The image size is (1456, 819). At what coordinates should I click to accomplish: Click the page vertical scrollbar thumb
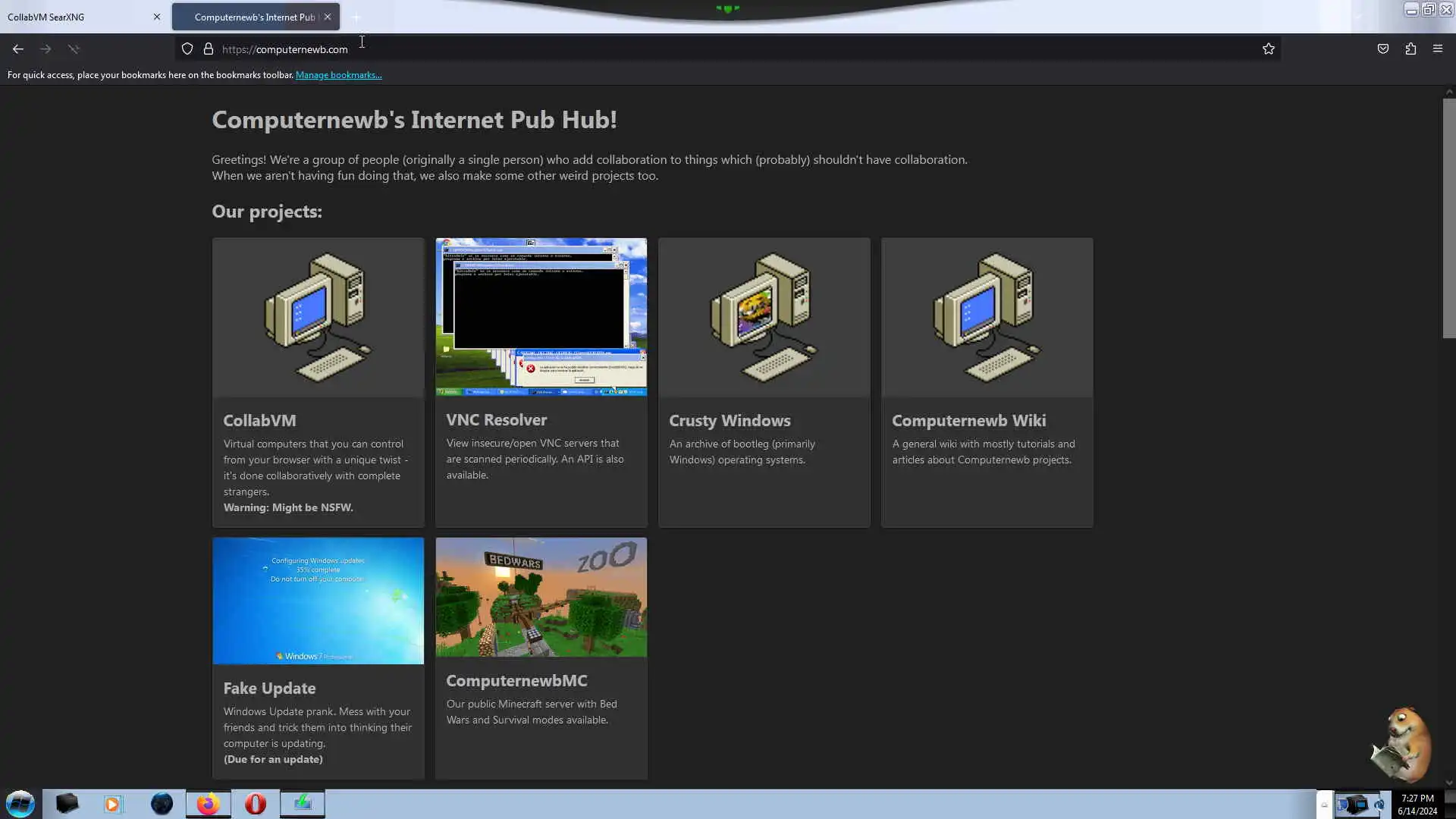1448,218
